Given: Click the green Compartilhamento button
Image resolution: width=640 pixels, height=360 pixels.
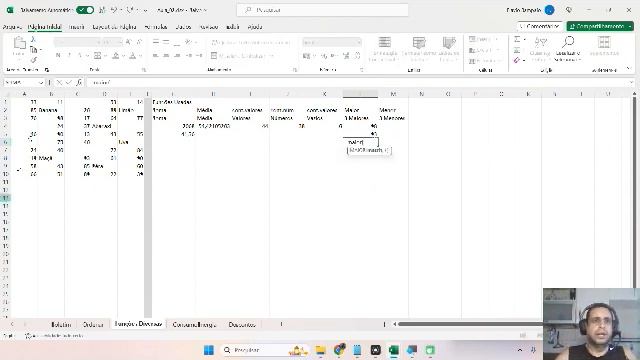Looking at the screenshot, I should [x=600, y=26].
